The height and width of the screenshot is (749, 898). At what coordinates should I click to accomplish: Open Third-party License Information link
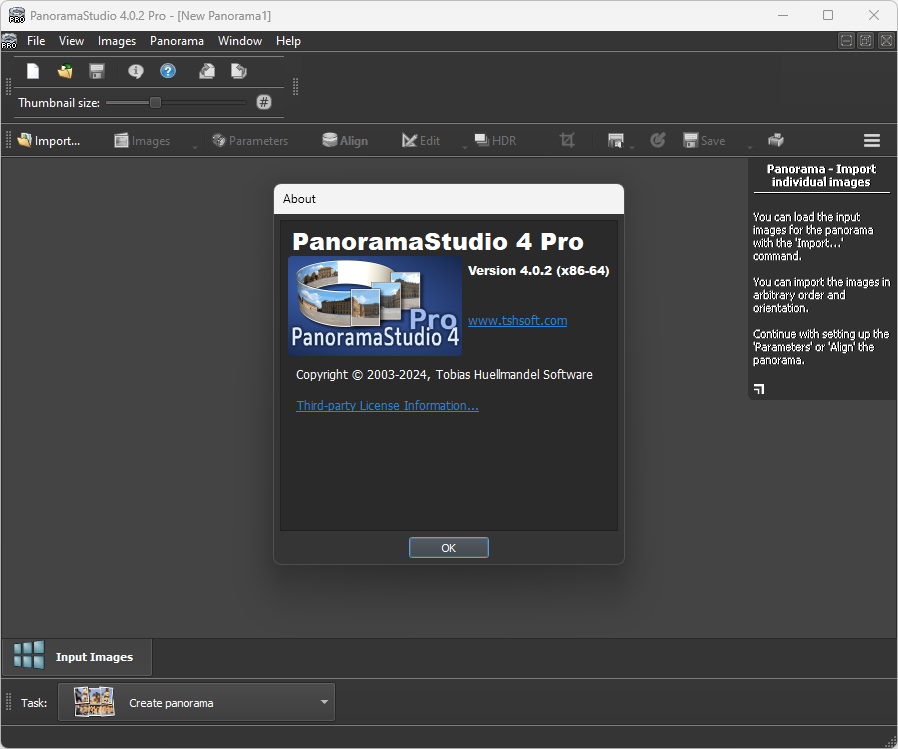387,405
